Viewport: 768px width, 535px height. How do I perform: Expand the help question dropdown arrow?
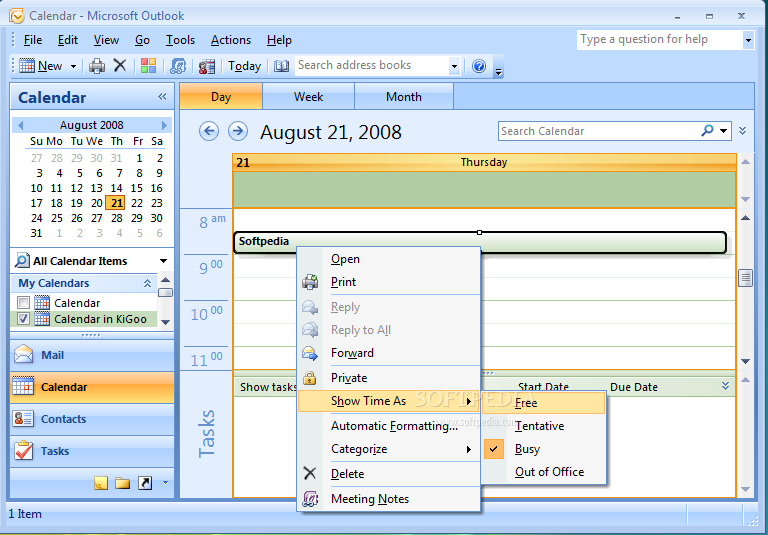pyautogui.click(x=748, y=40)
